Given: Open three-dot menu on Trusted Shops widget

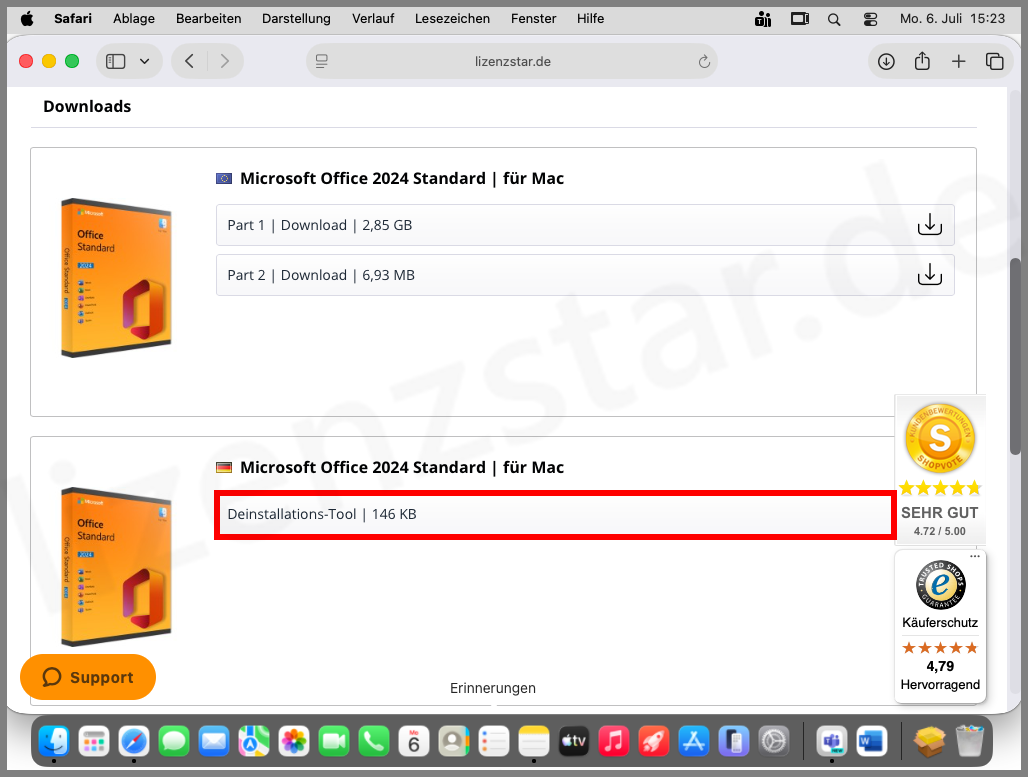Looking at the screenshot, I should pyautogui.click(x=975, y=556).
